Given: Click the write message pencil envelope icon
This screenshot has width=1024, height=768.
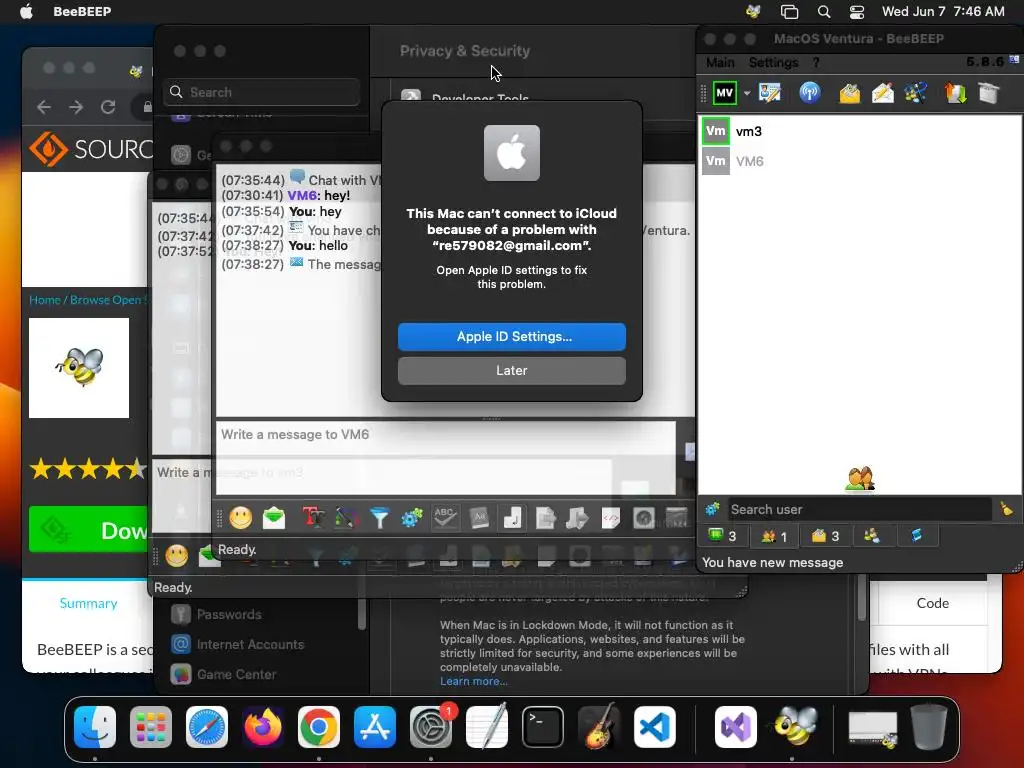Looking at the screenshot, I should coord(882,93).
